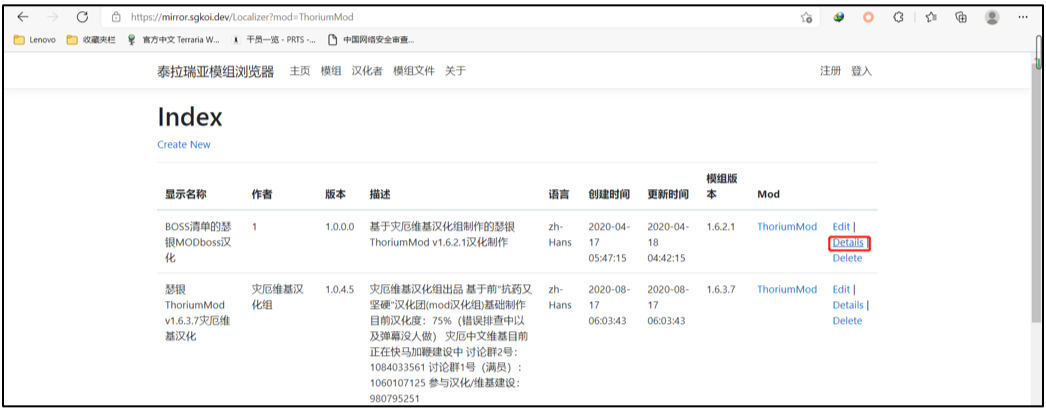Open the 收藏夹栏 bookmarks folder
Screen dimensions: 1046x411
[x=91, y=39]
